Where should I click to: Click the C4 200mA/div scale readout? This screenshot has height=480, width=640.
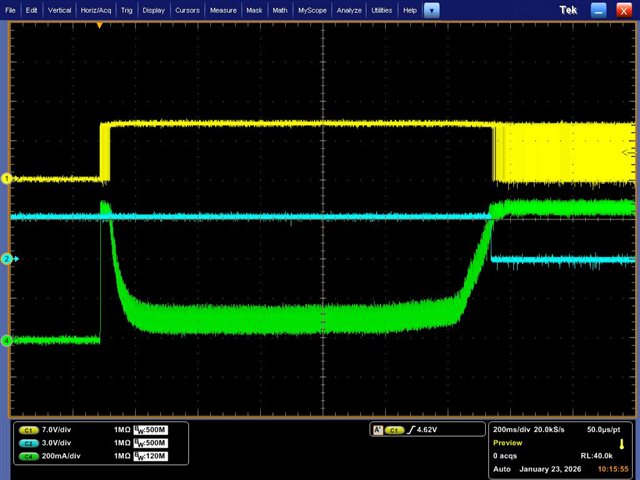coord(61,456)
